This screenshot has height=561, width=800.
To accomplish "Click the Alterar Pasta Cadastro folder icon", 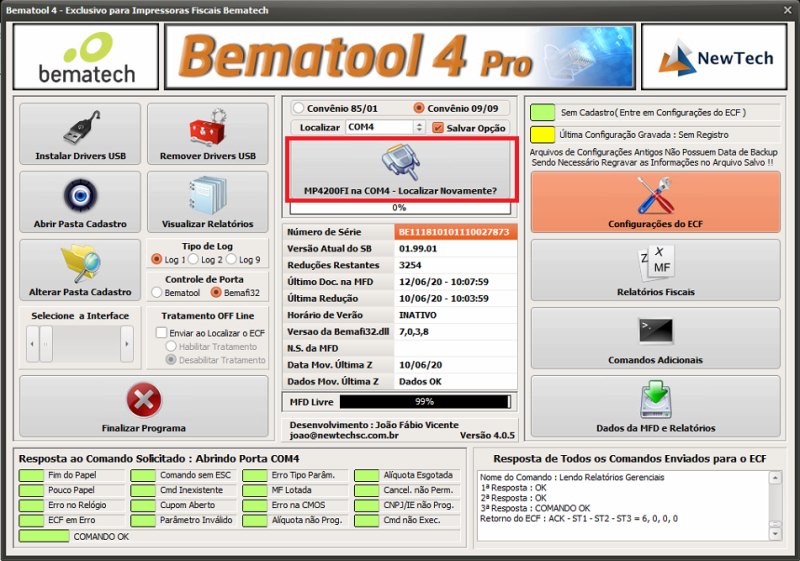I will tap(80, 263).
